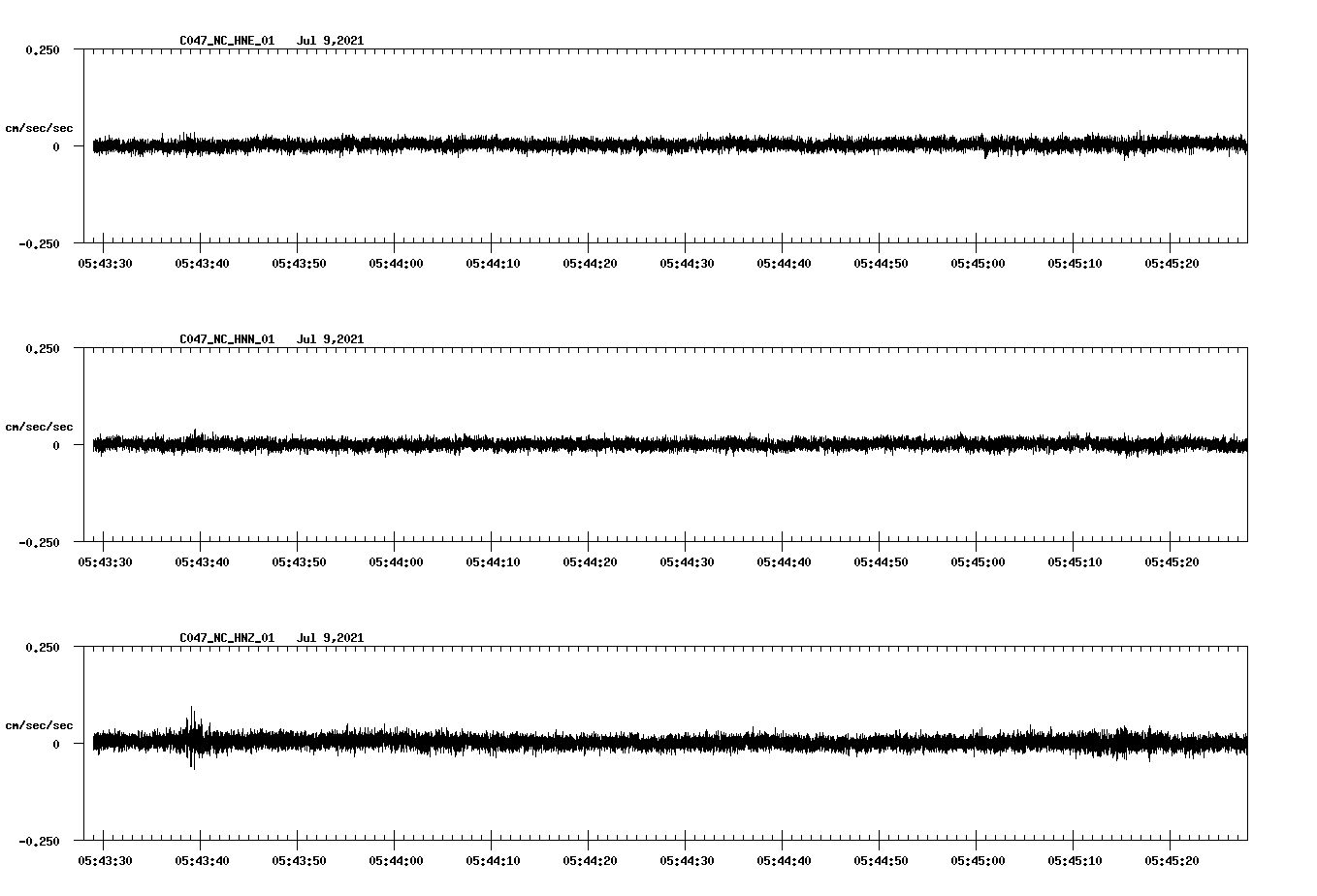This screenshot has width=1317, height=896.
Task: Click the 05:44:20 time label under HNN plot
Action: (x=590, y=562)
